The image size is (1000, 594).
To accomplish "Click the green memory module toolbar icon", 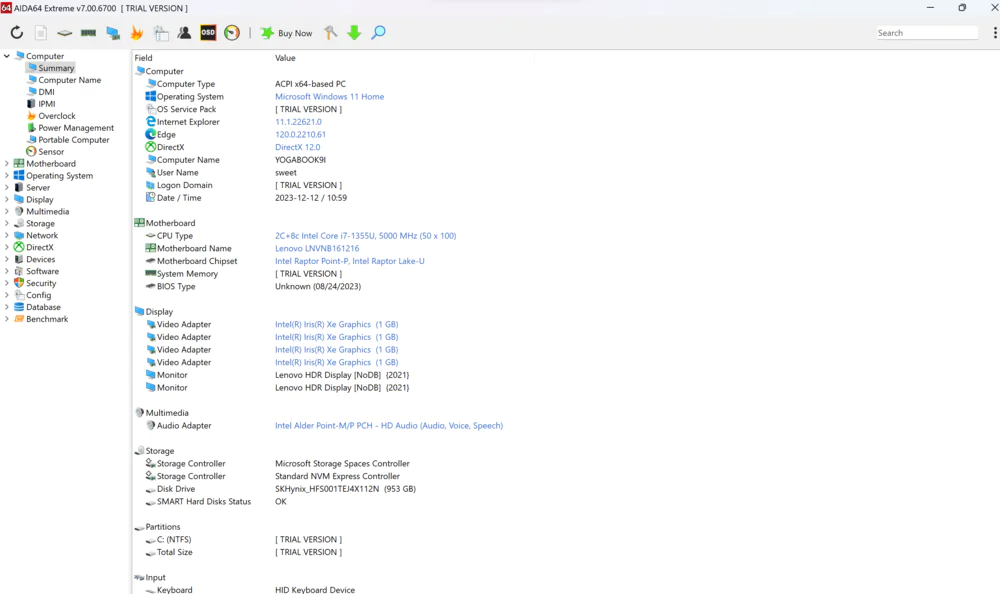I will click(x=89, y=33).
